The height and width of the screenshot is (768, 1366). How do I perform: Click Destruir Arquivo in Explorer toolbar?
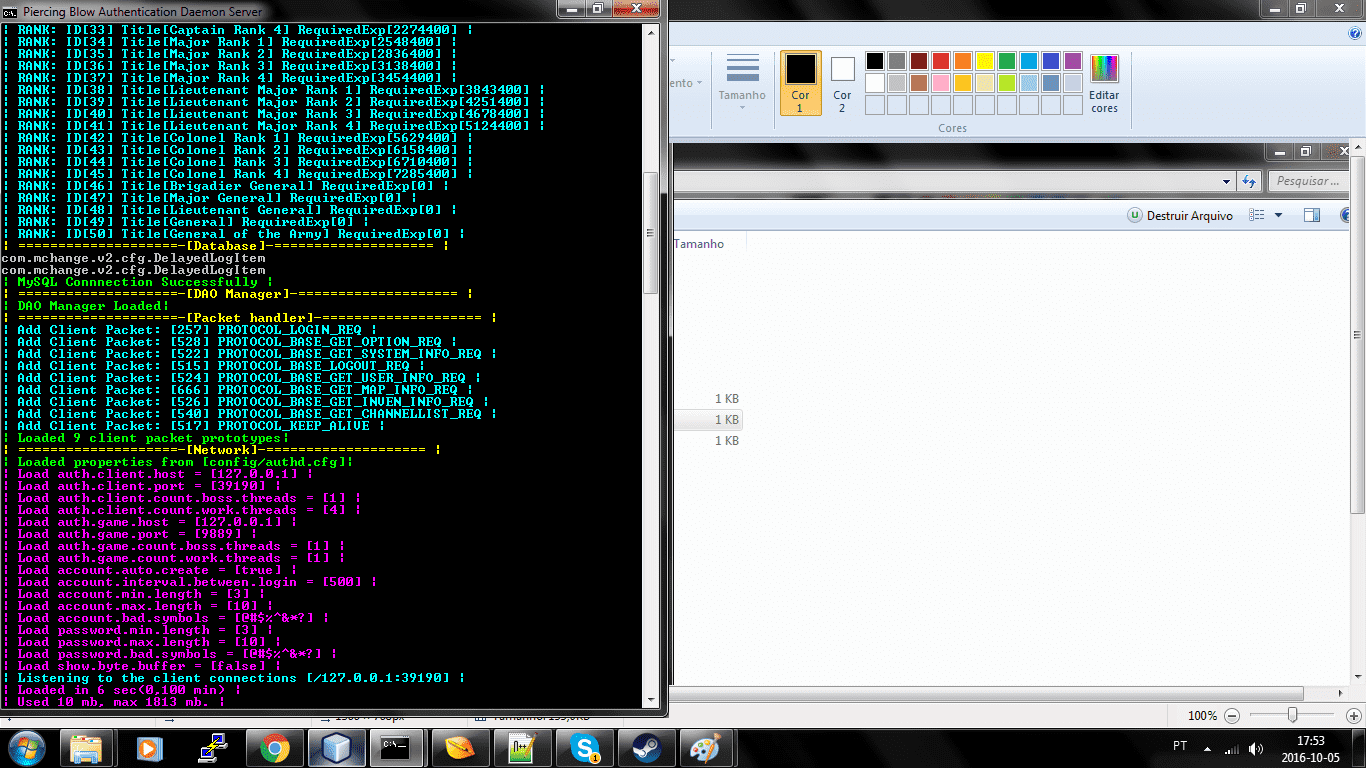point(1180,216)
